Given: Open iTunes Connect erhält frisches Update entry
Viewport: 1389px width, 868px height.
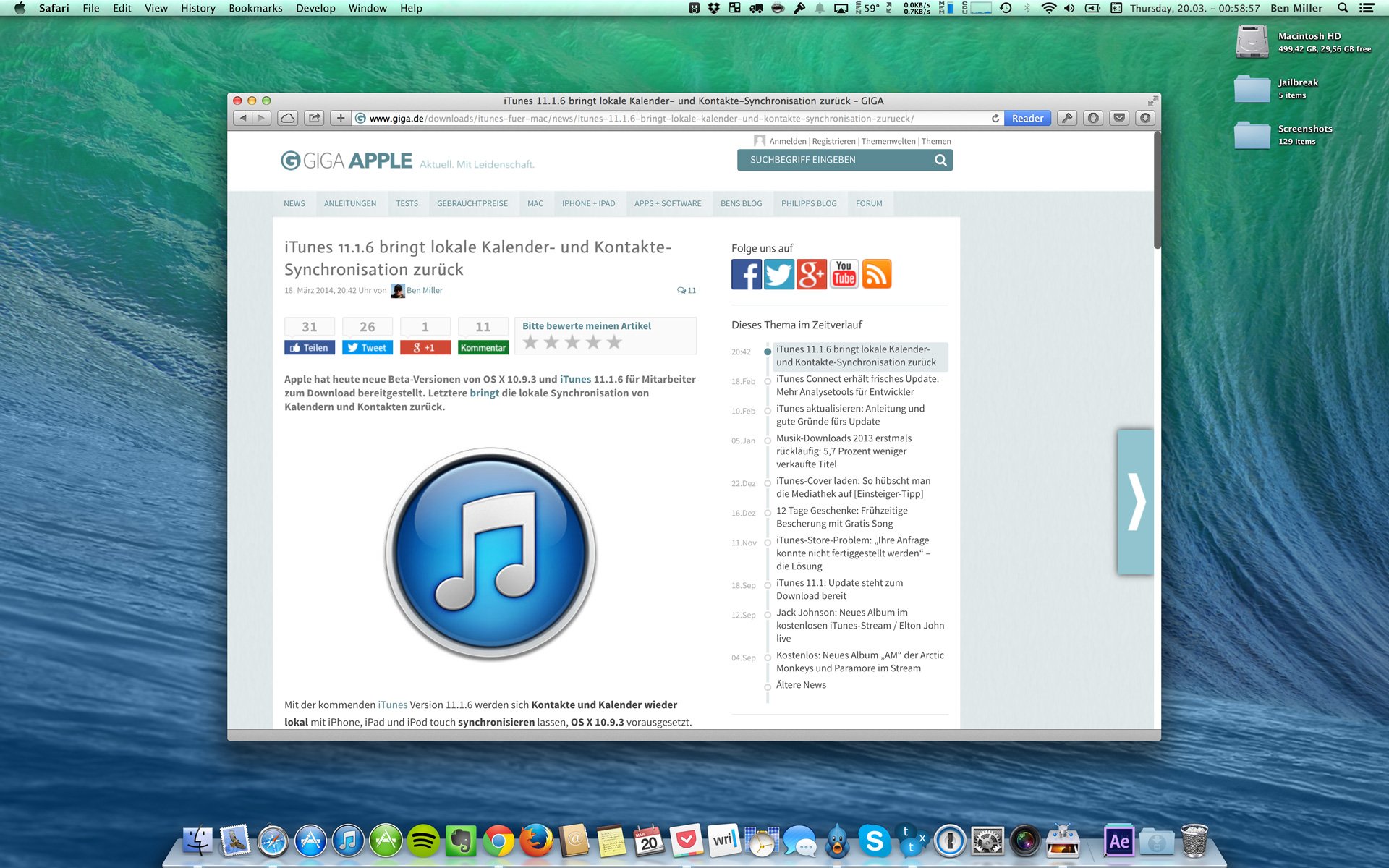Looking at the screenshot, I should click(x=857, y=385).
